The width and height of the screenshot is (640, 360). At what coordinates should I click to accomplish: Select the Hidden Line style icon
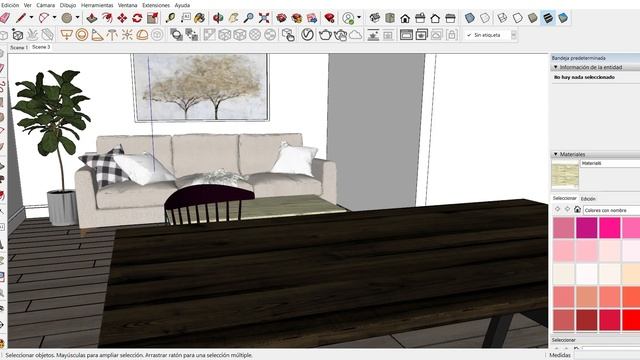coord(518,18)
